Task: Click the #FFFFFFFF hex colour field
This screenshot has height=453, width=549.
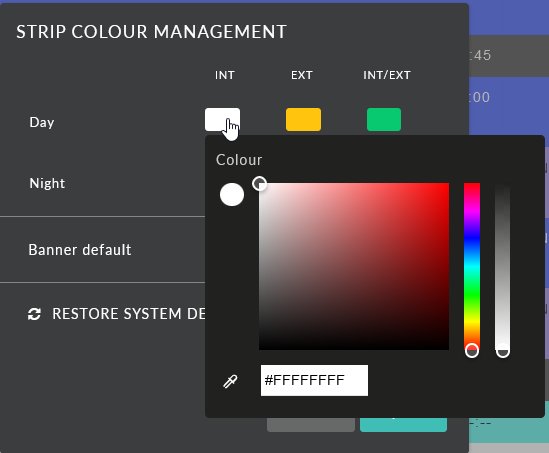Action: click(x=314, y=381)
